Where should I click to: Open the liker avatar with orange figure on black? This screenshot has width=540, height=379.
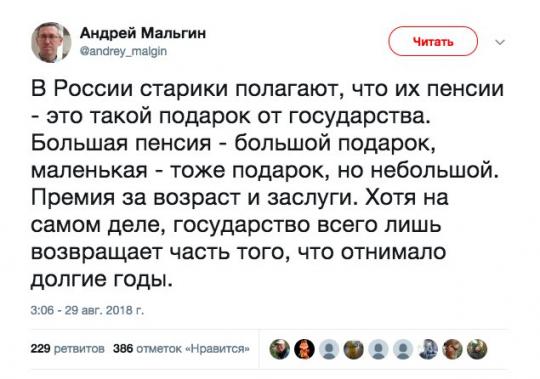(304, 349)
